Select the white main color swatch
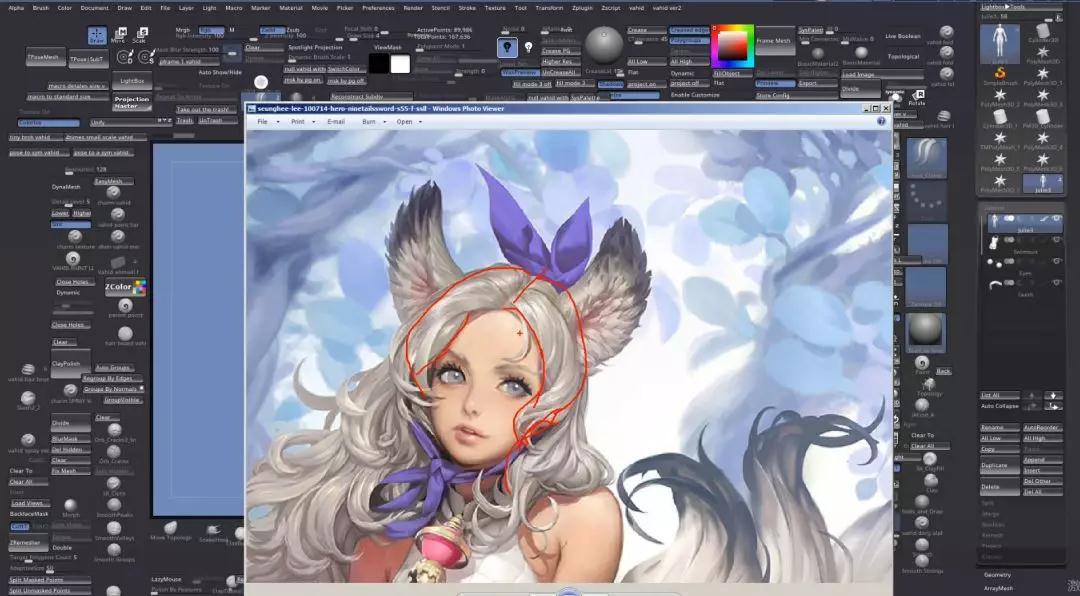This screenshot has width=1080, height=596. pos(400,63)
